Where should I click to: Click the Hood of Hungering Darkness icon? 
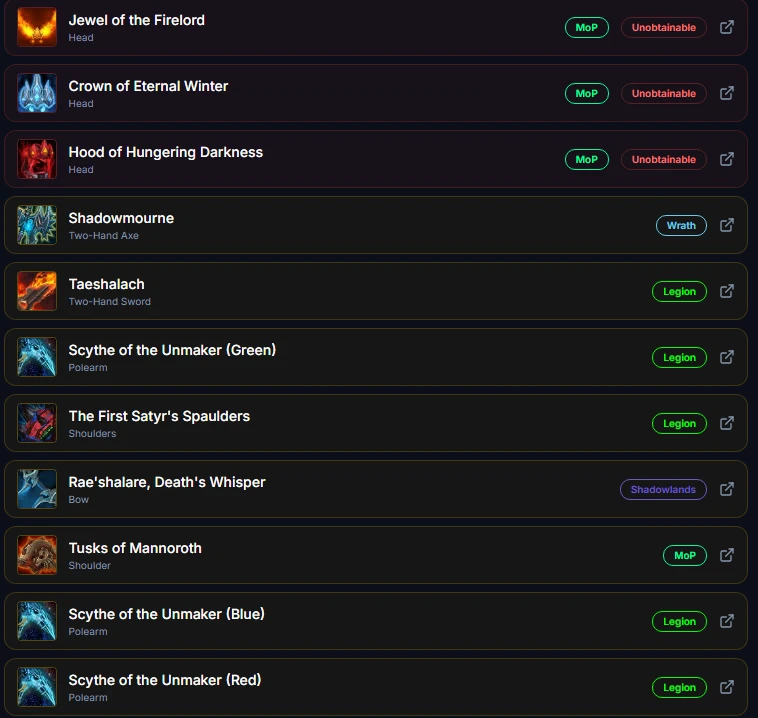(37, 159)
